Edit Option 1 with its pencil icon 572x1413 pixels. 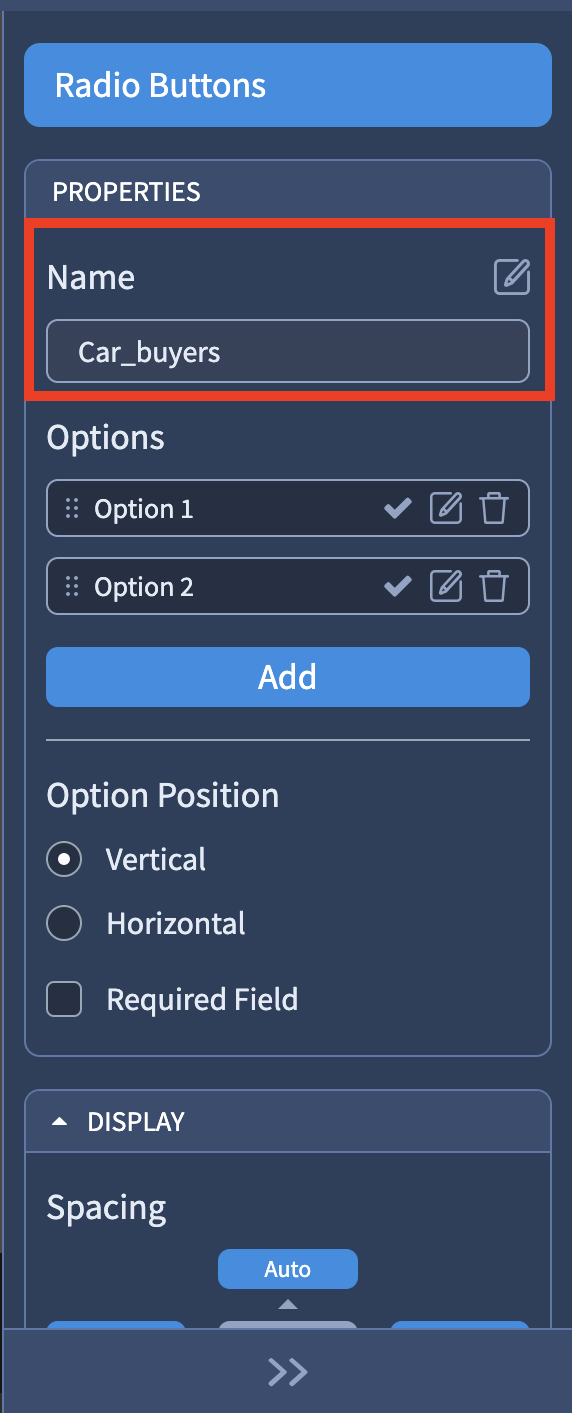point(446,509)
